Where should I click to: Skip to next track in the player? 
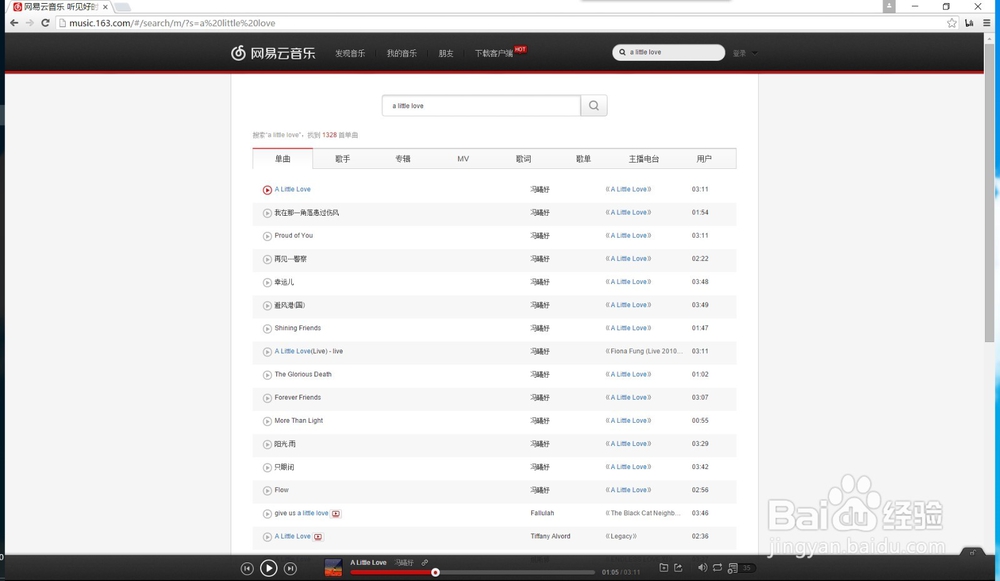point(290,567)
